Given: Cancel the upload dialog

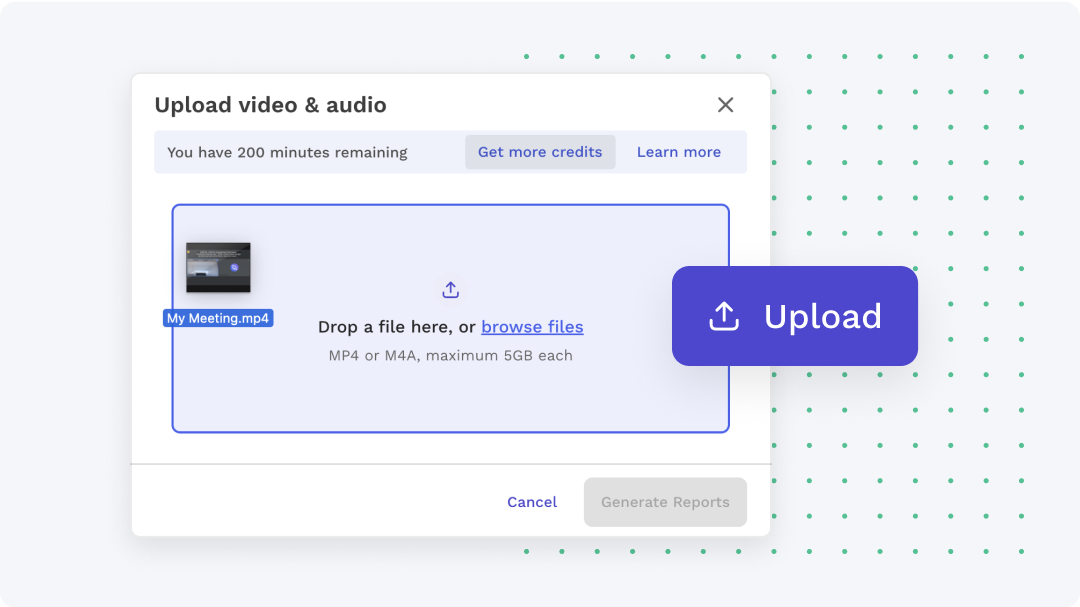Looking at the screenshot, I should pyautogui.click(x=531, y=502).
